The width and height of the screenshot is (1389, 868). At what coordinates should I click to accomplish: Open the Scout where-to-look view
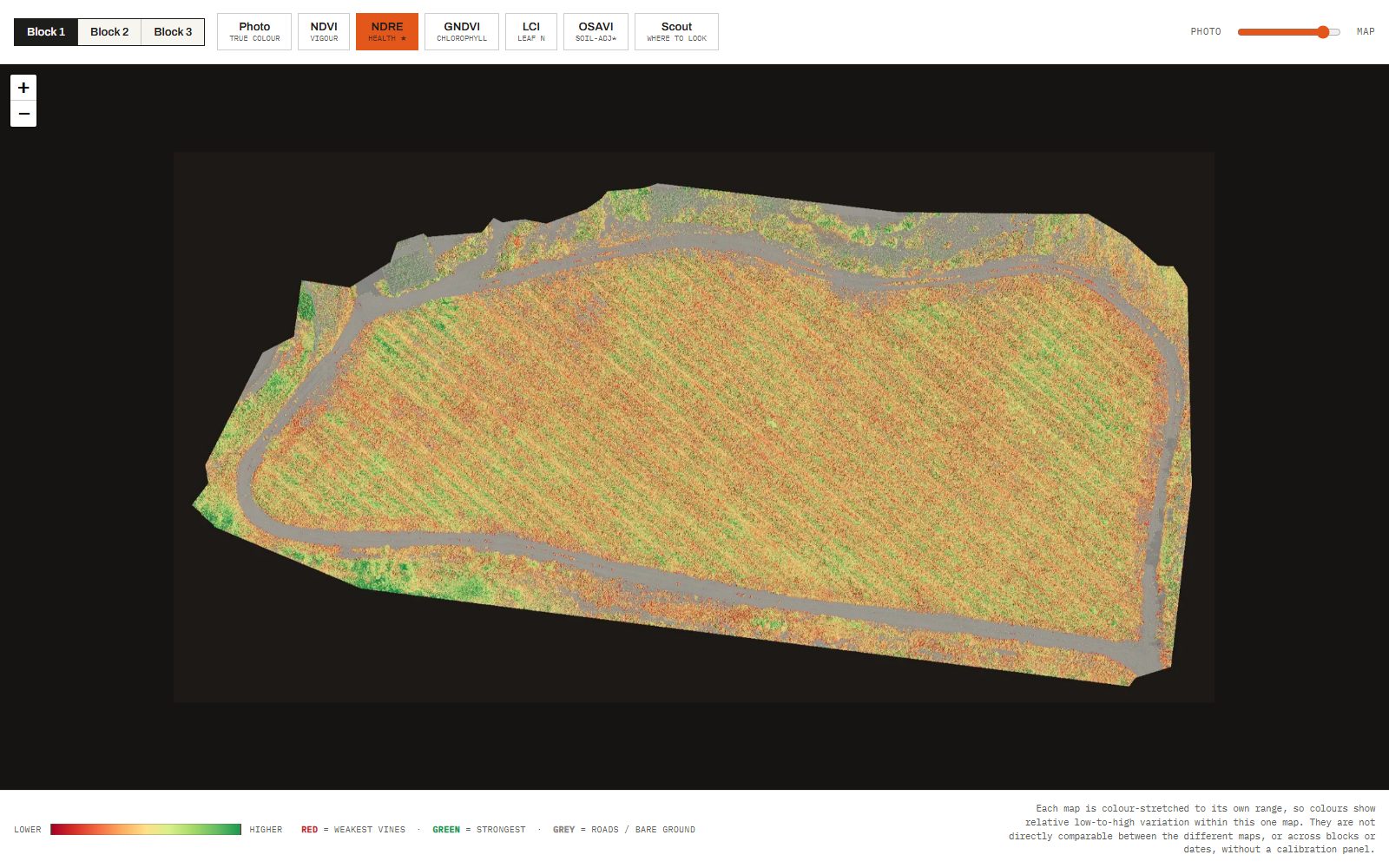click(676, 32)
